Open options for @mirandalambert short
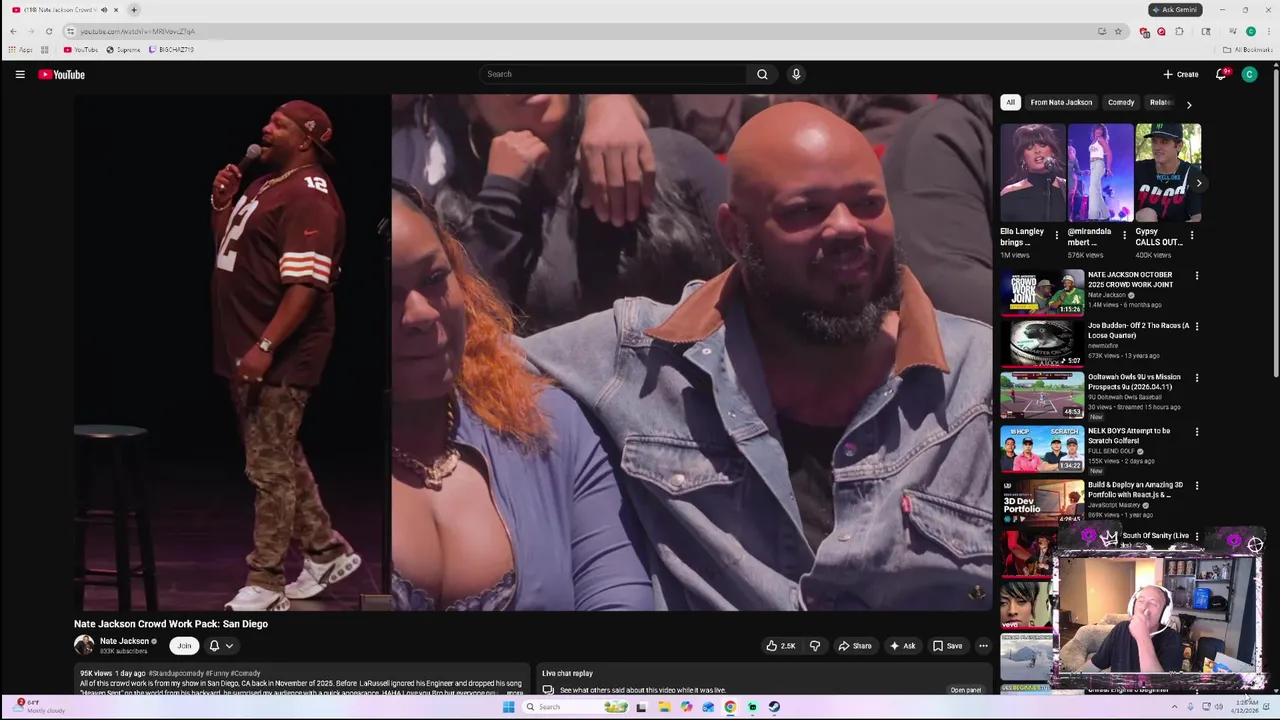This screenshot has height=720, width=1280. (x=1124, y=236)
